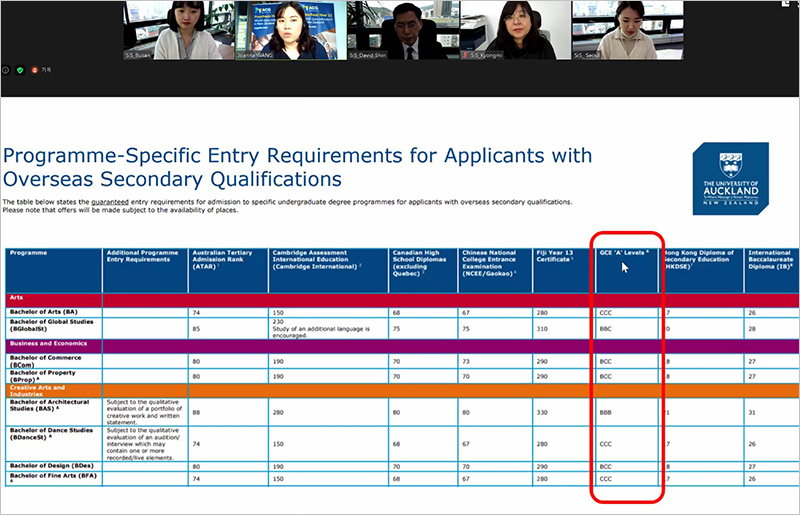Click IB value 28 for Global Studies
Screen dimensions: 800x515
point(752,329)
